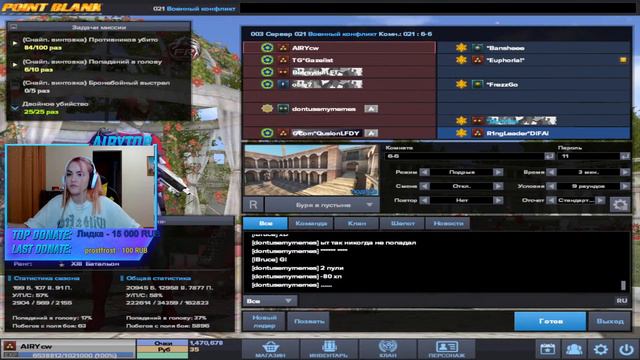
Task: Collapse the mission tasks panel icon
Action: click(x=13, y=27)
